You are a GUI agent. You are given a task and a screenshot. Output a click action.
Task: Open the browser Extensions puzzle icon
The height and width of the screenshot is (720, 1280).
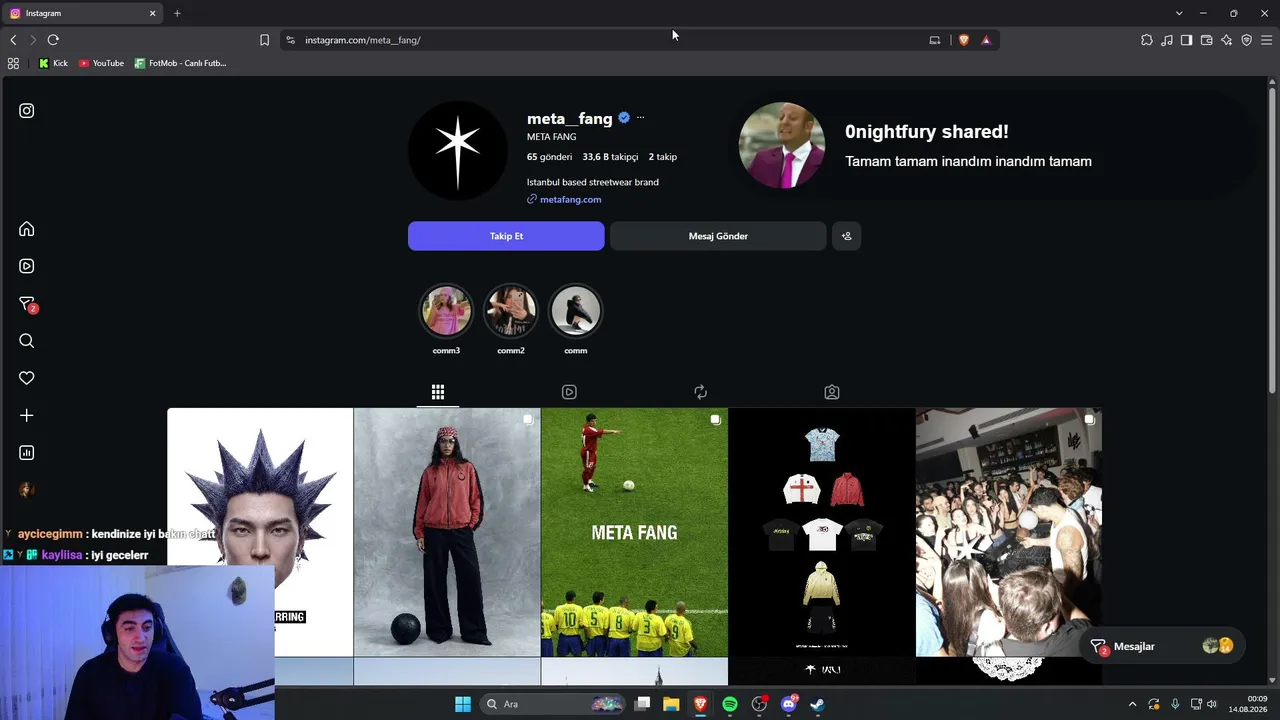(x=1147, y=40)
